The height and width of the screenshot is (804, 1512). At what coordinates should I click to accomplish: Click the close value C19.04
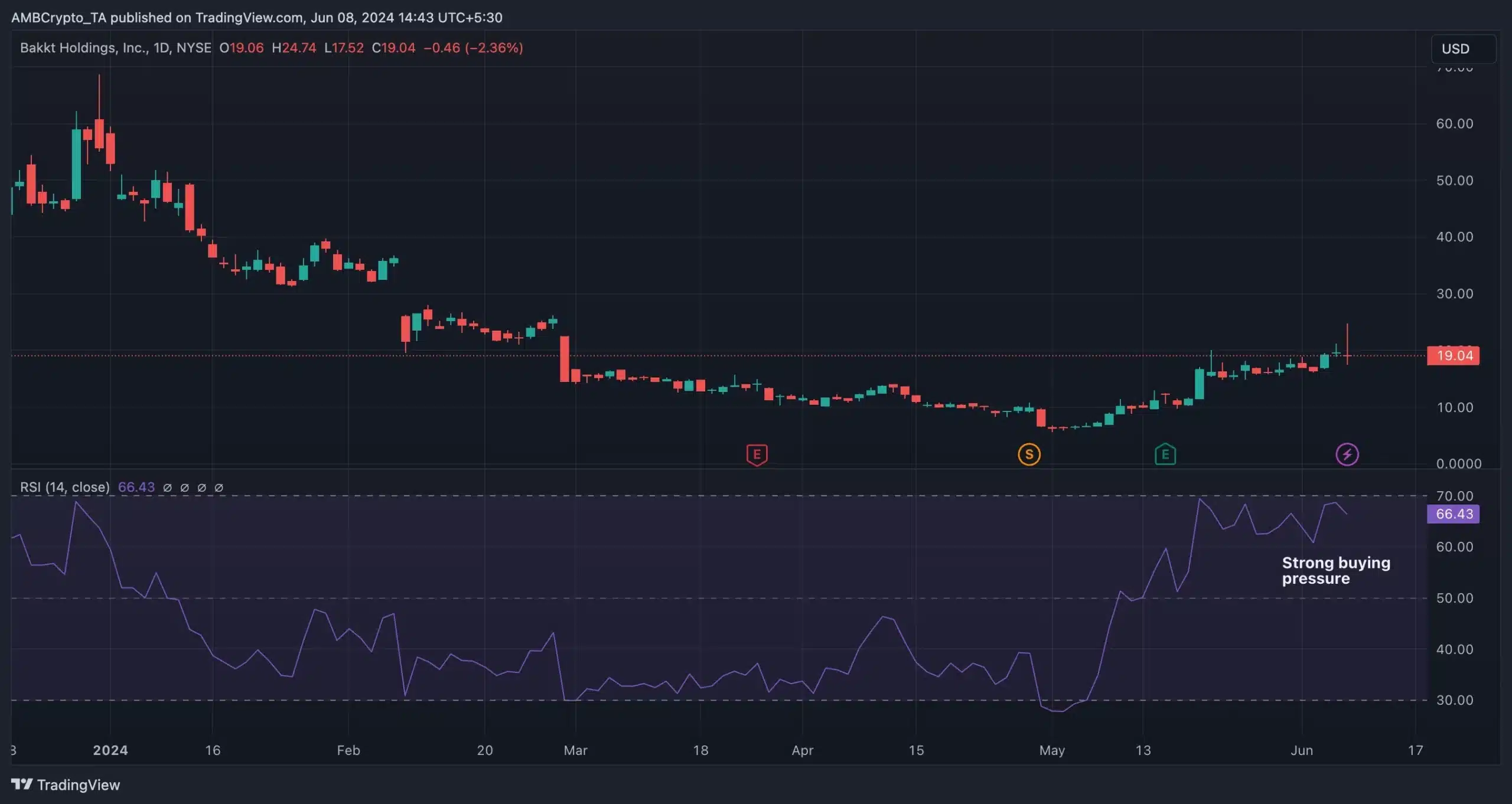point(393,48)
